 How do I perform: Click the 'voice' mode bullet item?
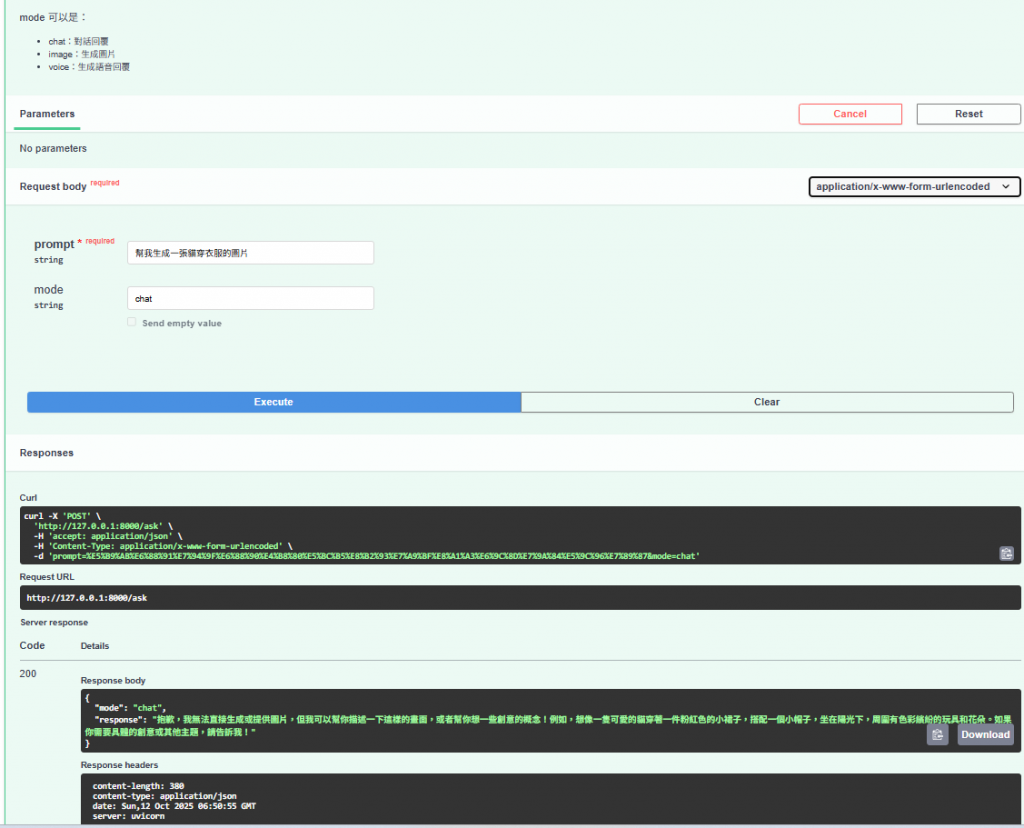pyautogui.click(x=89, y=67)
